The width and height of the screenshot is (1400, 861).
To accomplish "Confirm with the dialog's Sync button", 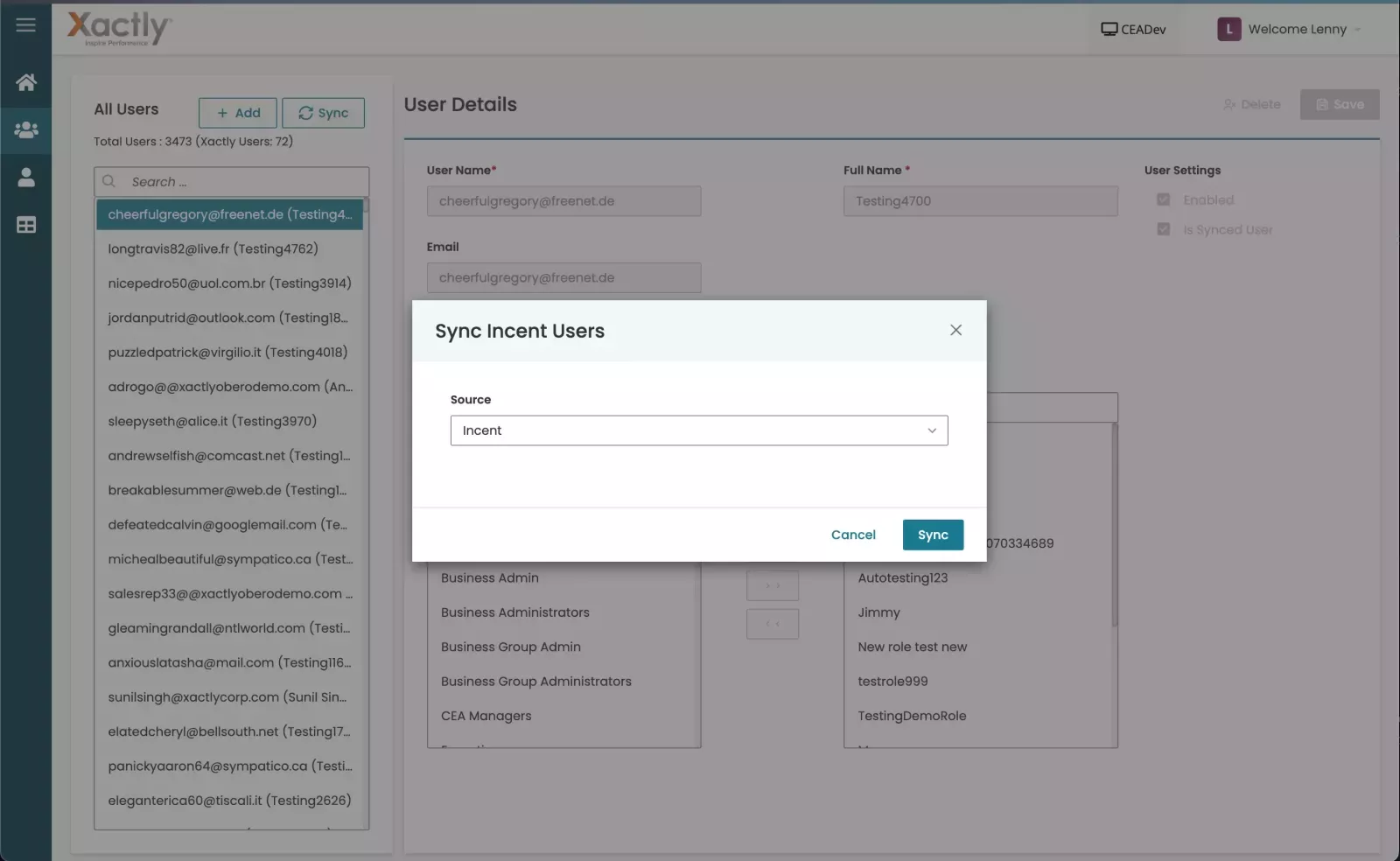I will click(x=933, y=535).
